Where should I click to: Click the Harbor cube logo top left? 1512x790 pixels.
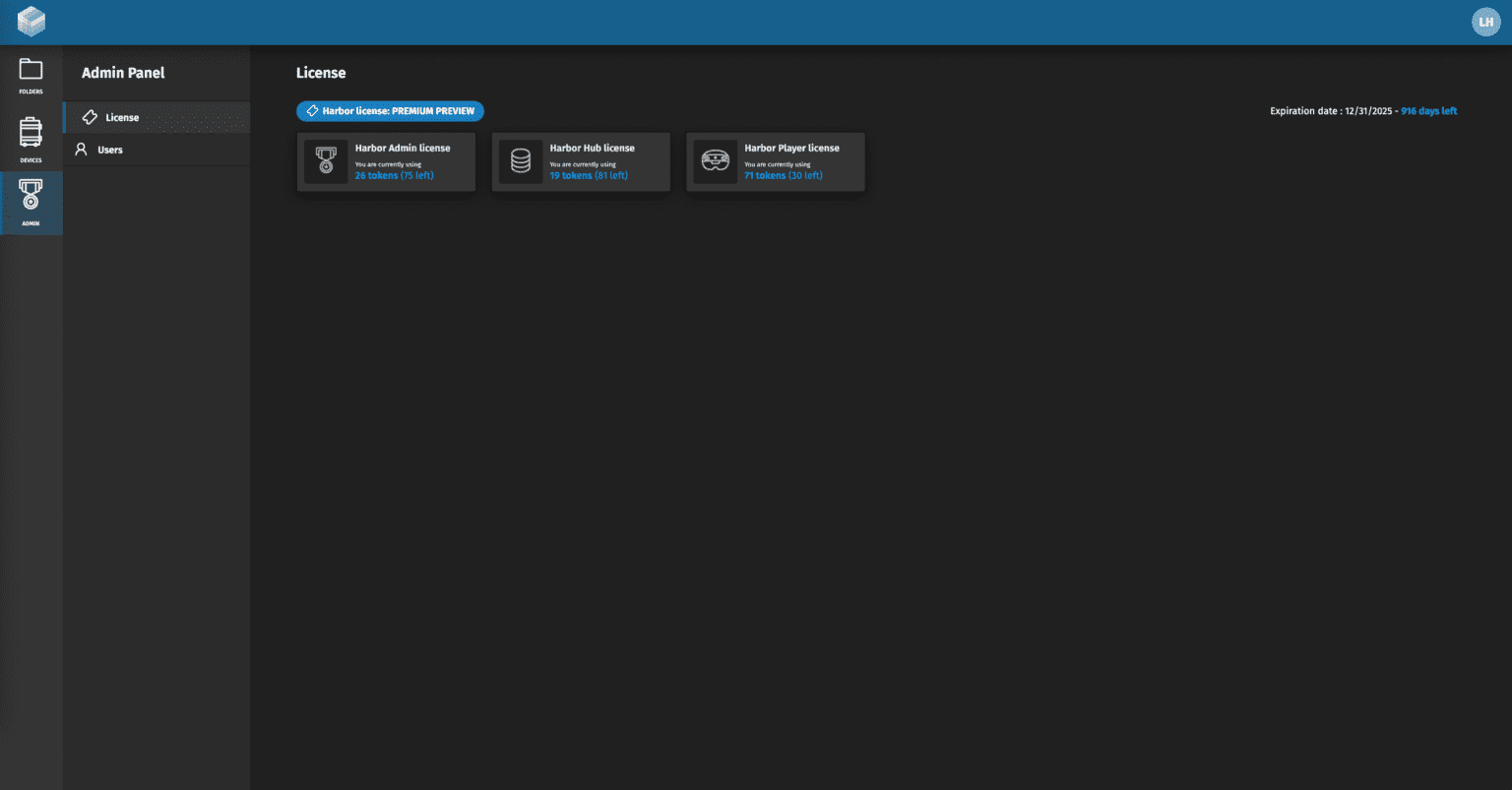tap(31, 21)
